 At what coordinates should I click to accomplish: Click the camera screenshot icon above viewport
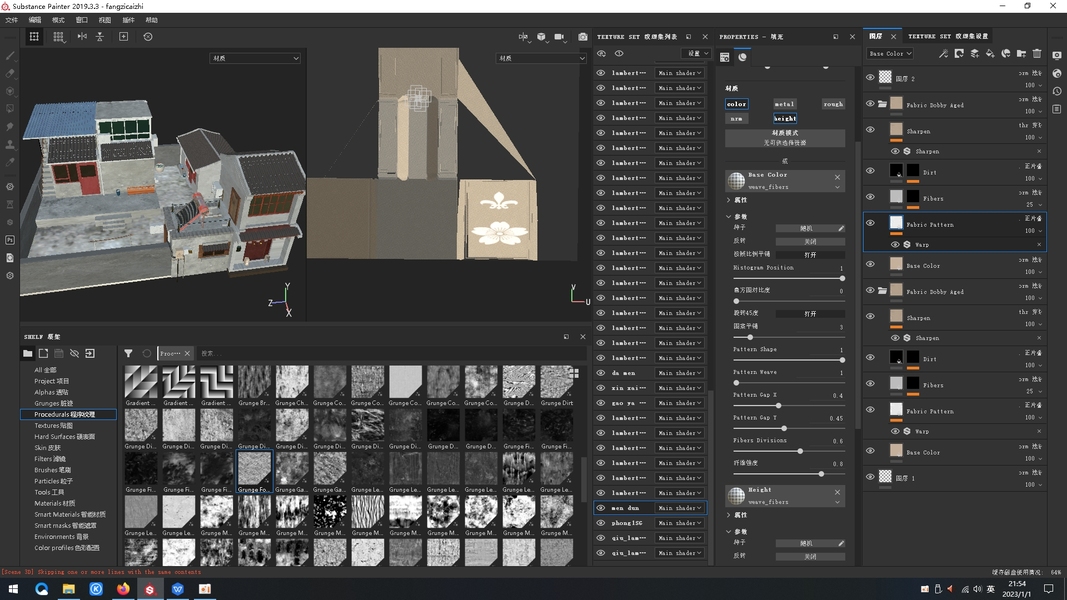point(582,37)
